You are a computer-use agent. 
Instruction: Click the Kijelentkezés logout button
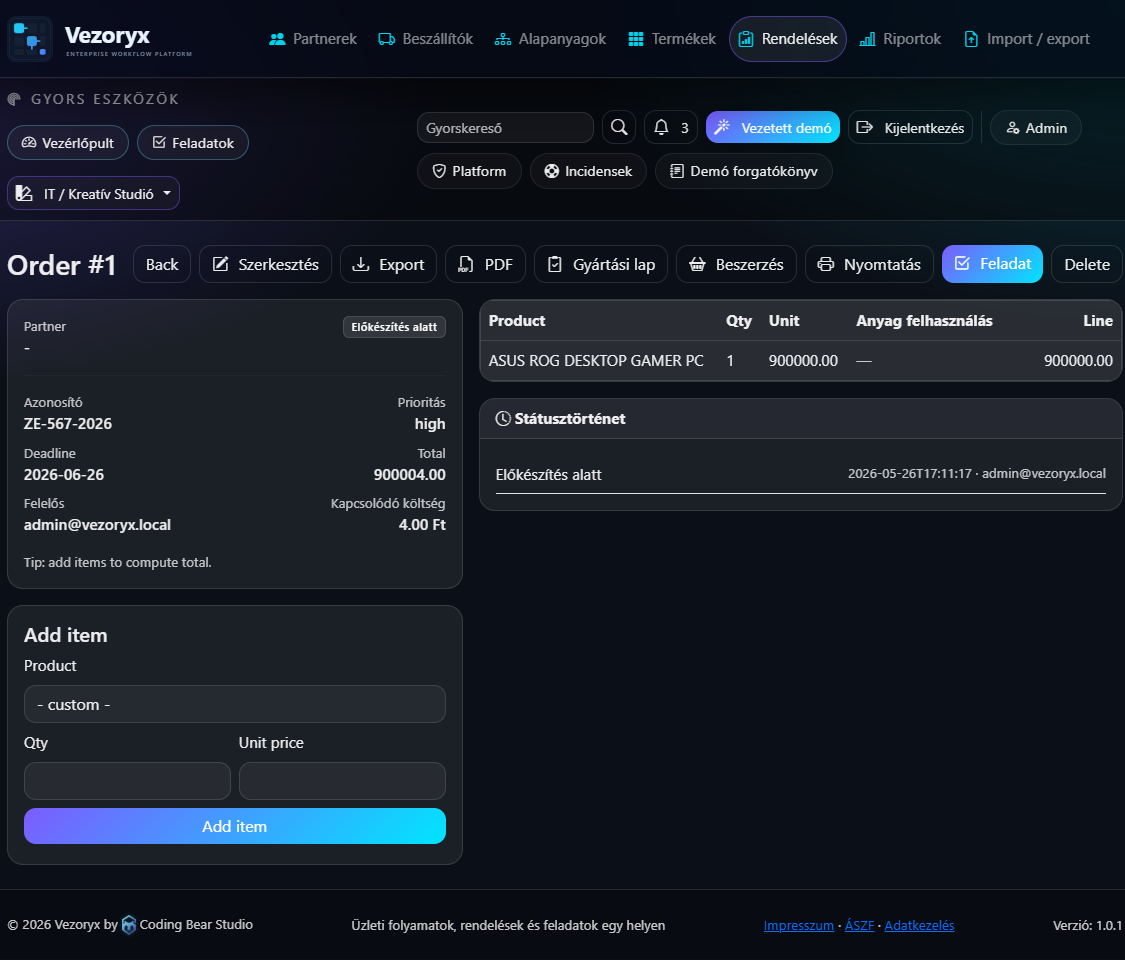click(x=910, y=128)
